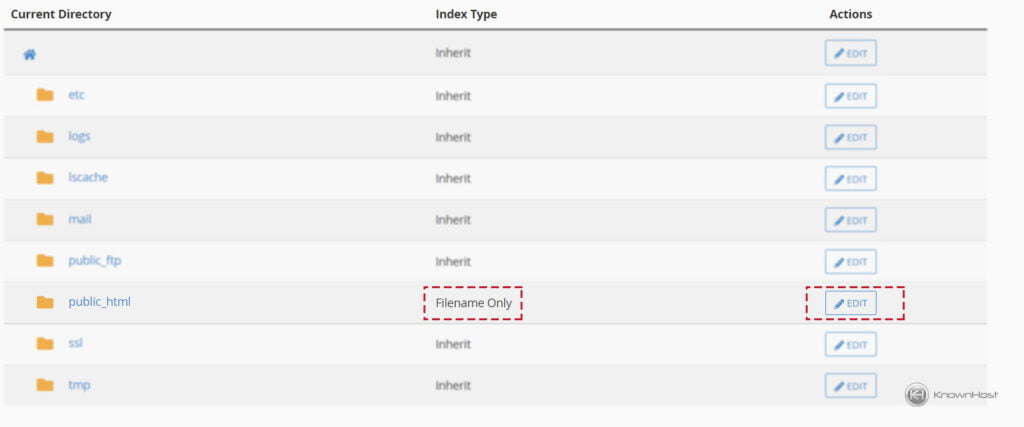
Task: Edit index settings for mail
Action: point(850,220)
